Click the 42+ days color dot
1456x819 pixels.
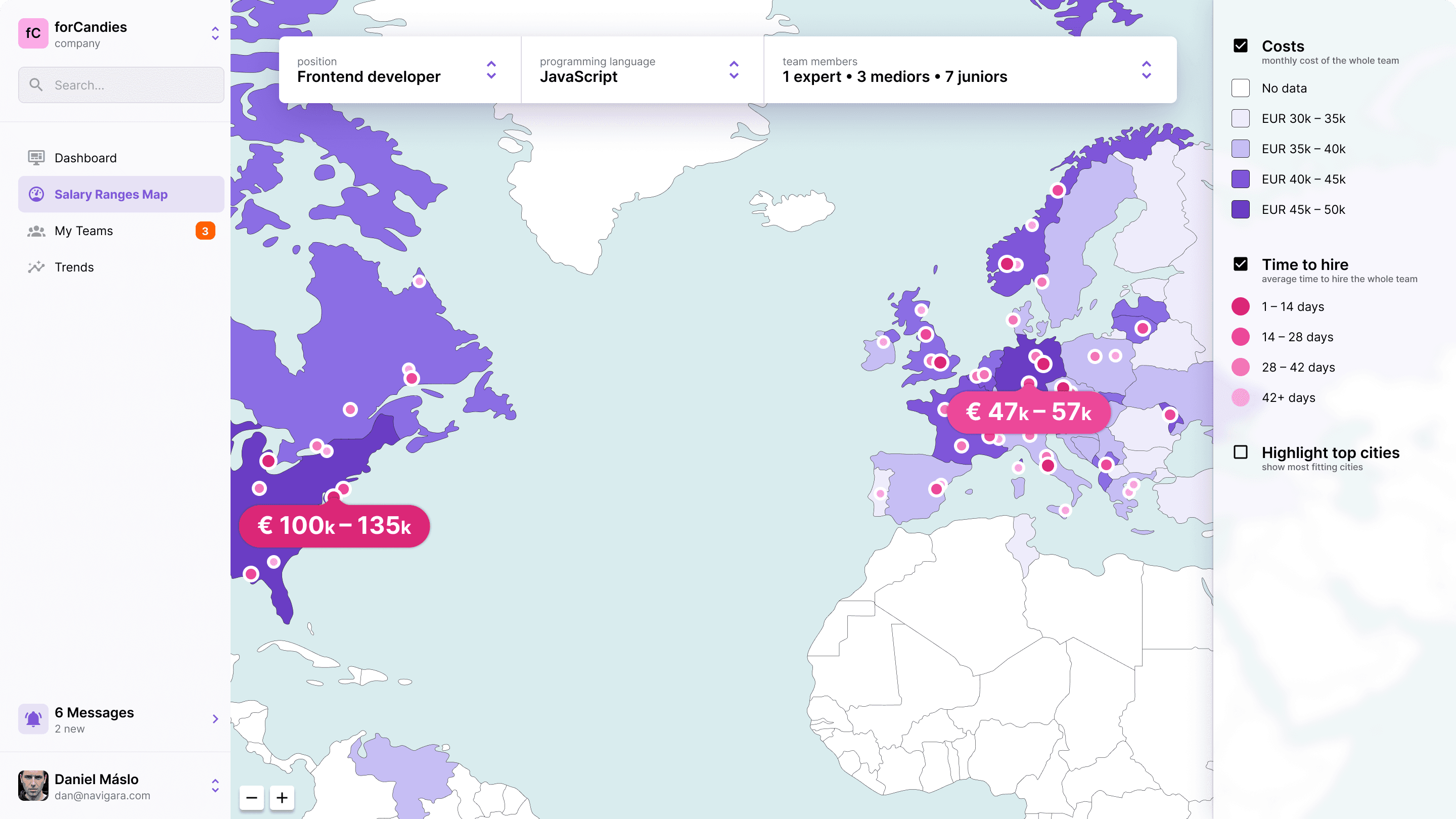click(x=1240, y=397)
